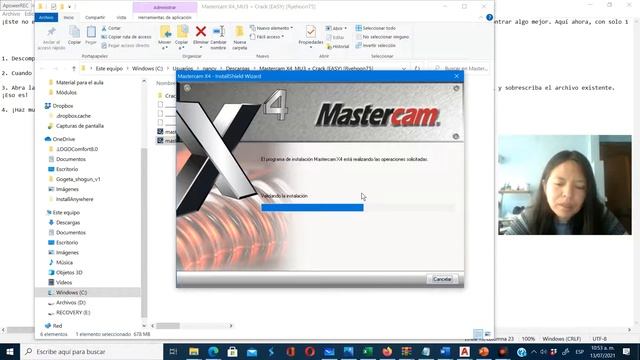Click the Este equipo breadcrumb in address bar

tap(109, 69)
